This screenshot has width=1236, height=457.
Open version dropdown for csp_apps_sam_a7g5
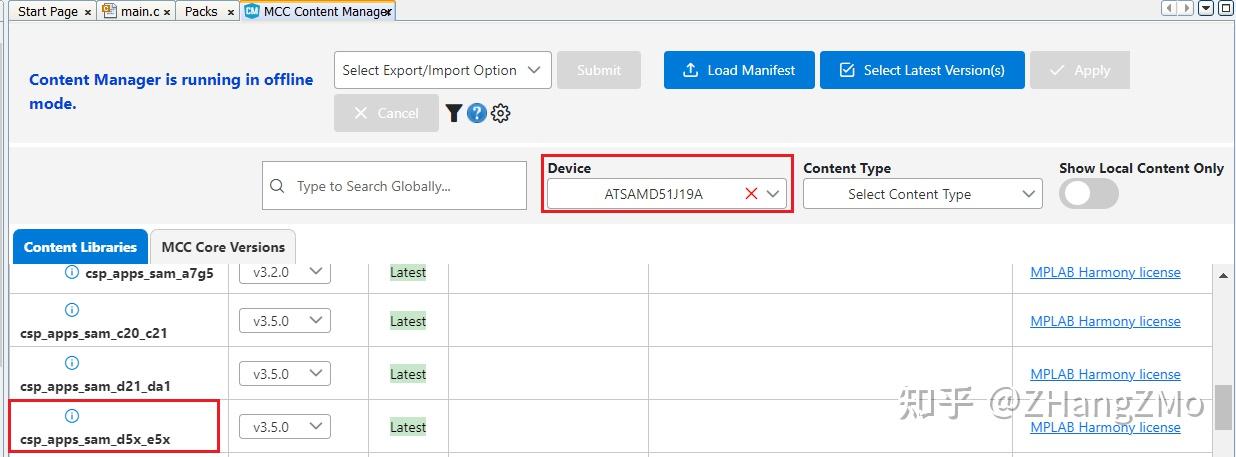(x=284, y=272)
